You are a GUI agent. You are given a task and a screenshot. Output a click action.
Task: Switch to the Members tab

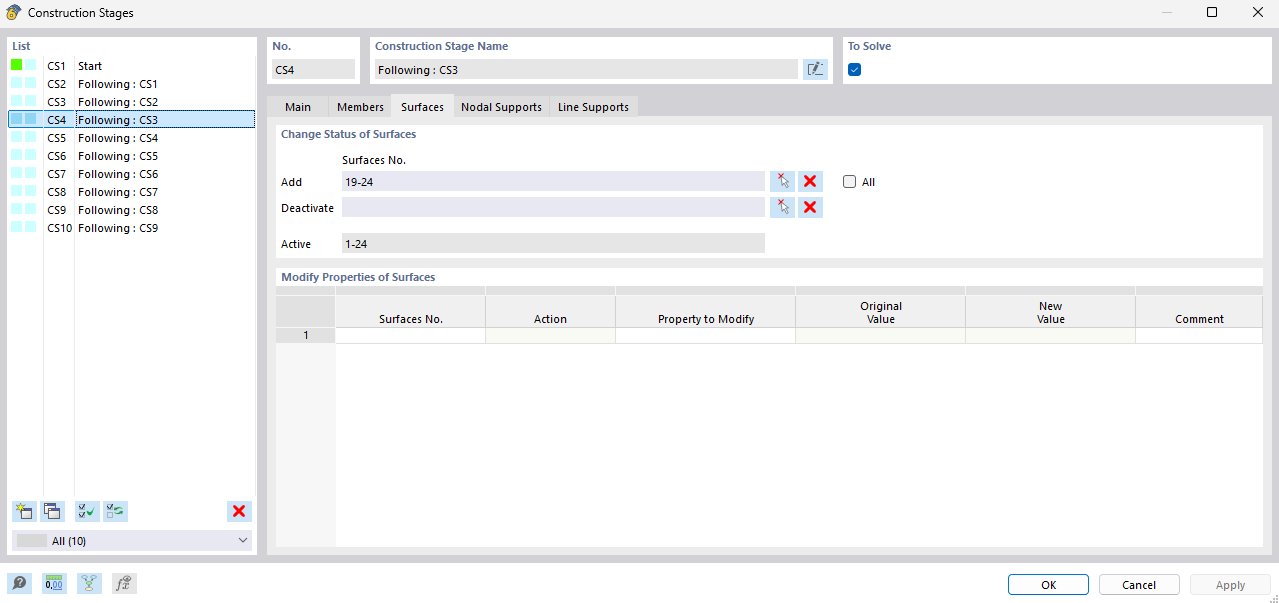pos(359,106)
